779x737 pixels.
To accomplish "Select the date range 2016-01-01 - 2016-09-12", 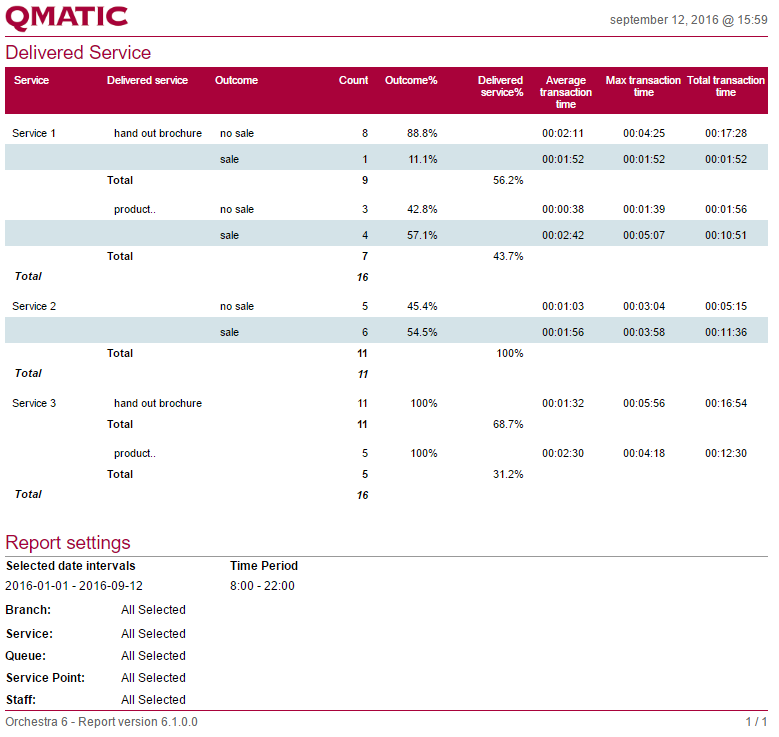I will (x=74, y=586).
